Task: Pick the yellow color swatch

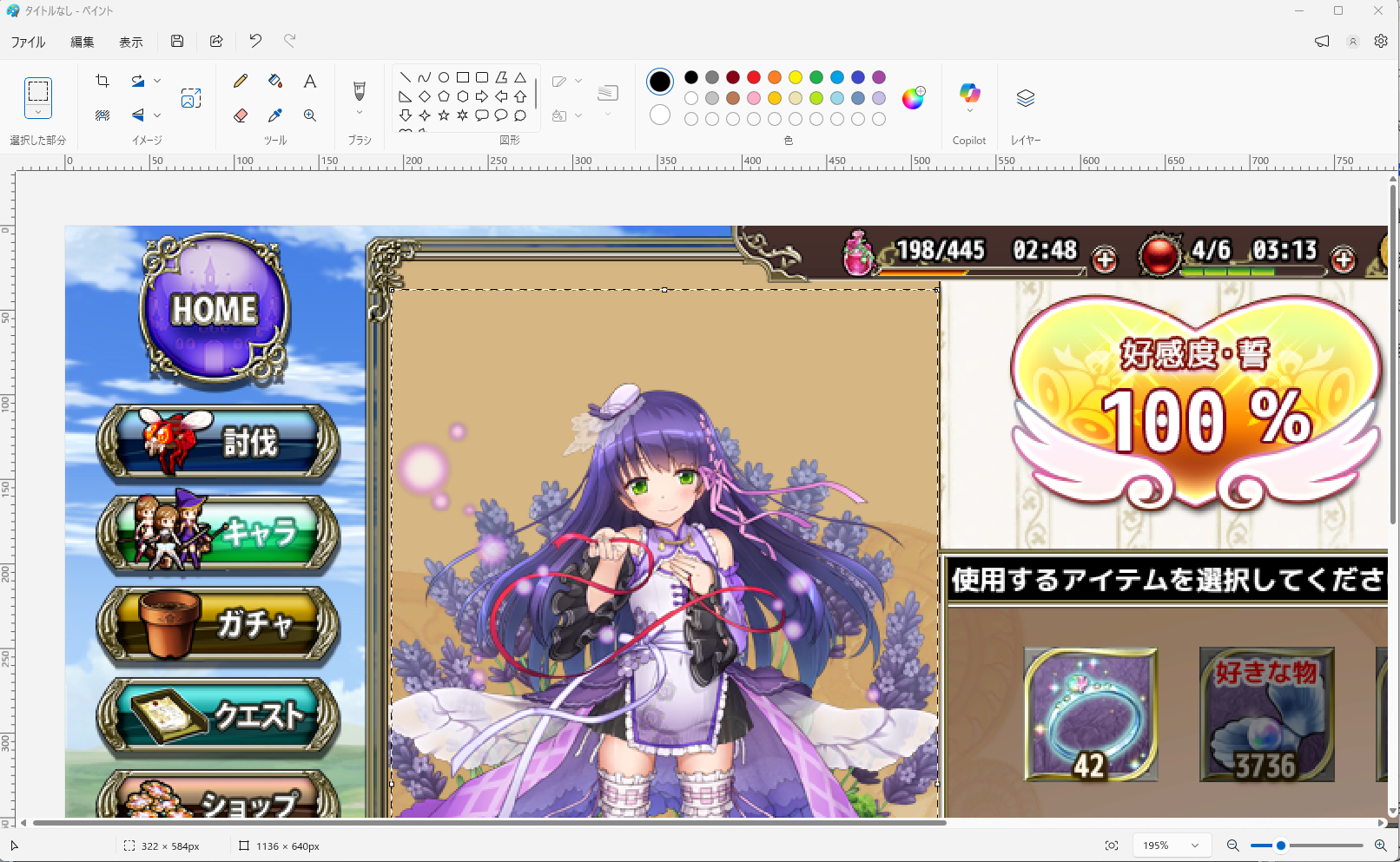Action: [x=796, y=77]
